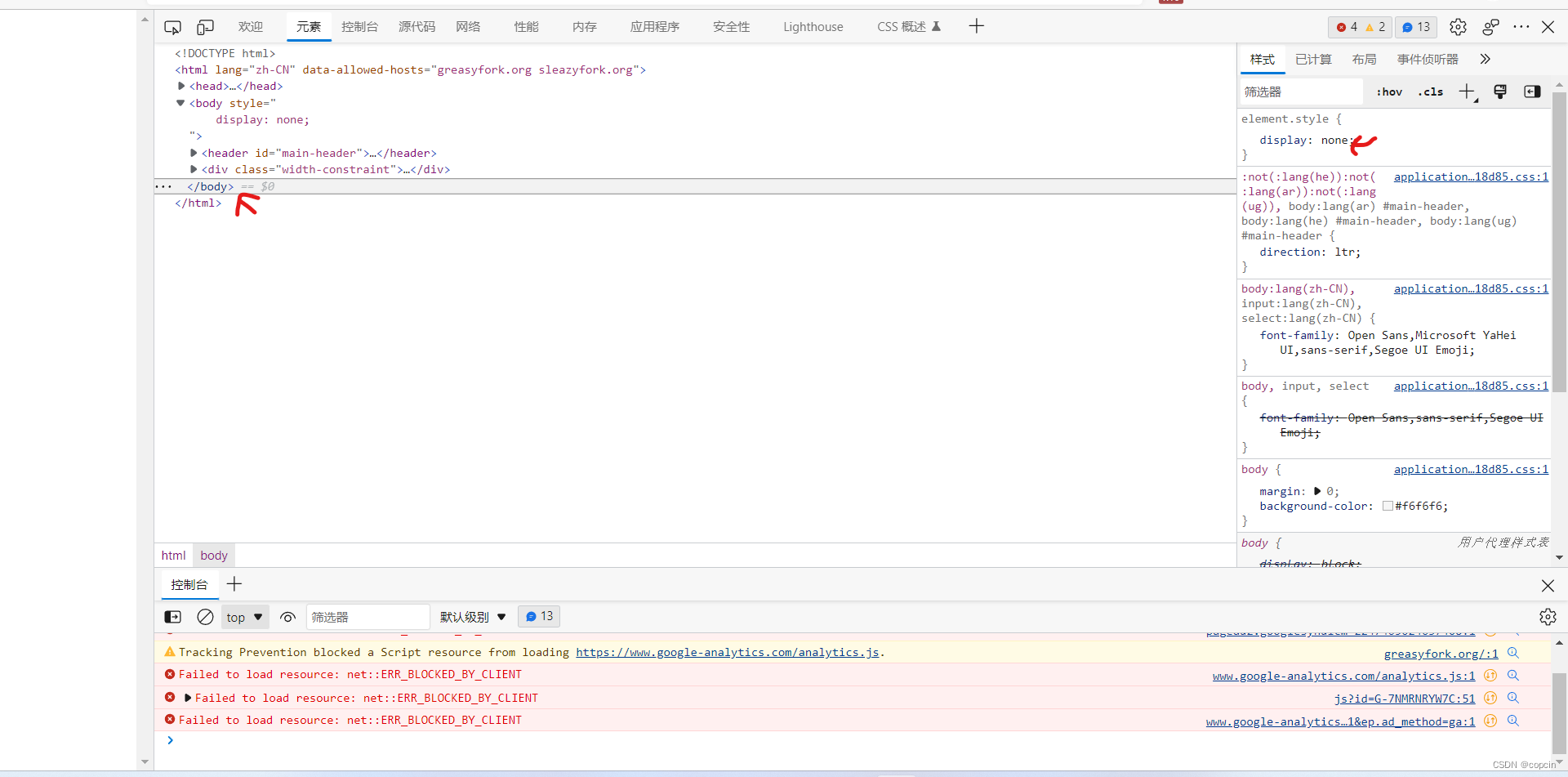Open the greasyfork.org/:1 source link

tap(1441, 654)
